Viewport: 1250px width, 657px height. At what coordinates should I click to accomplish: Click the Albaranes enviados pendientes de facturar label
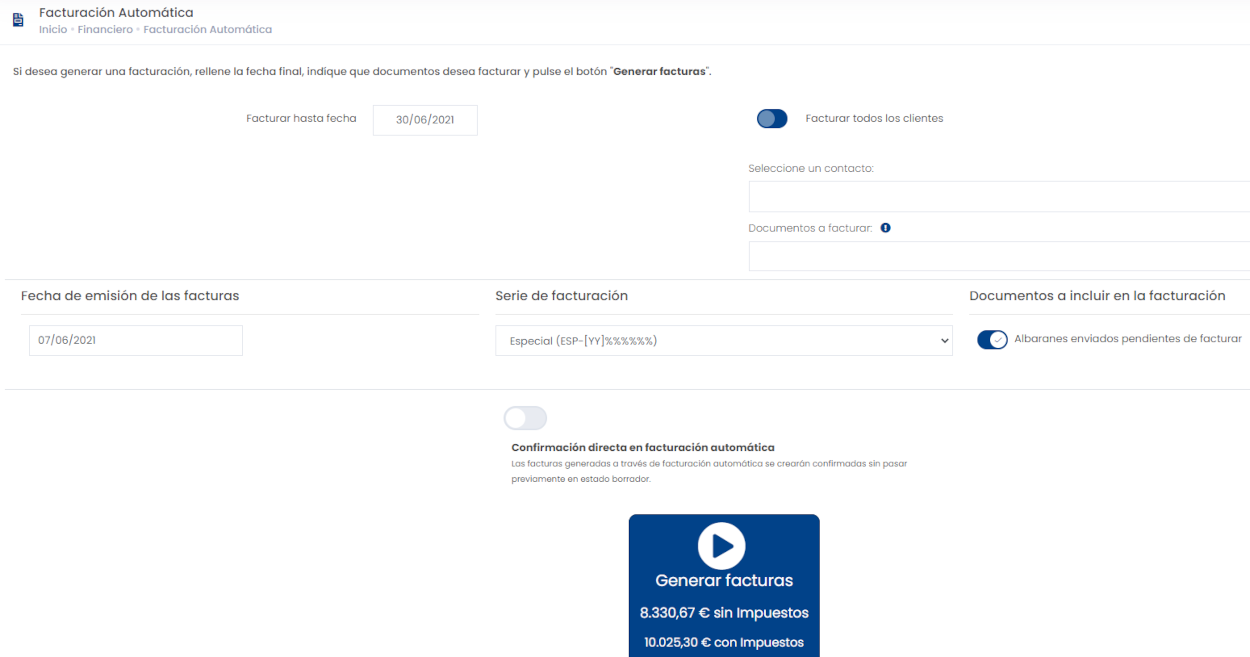[1127, 339]
